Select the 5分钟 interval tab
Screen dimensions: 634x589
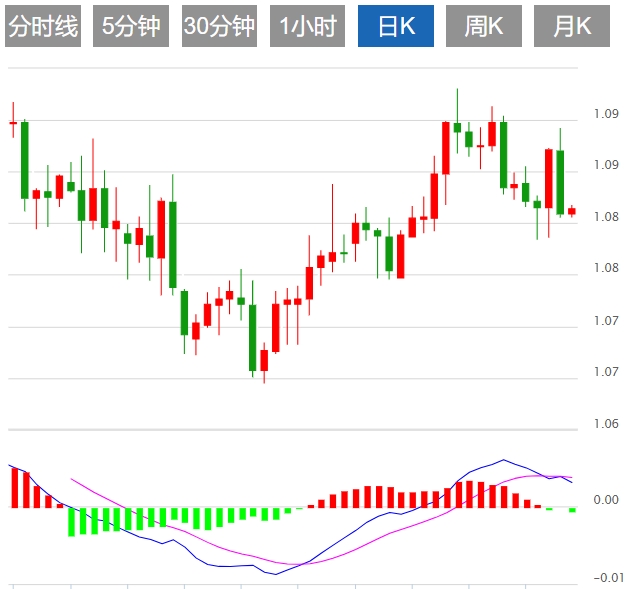pyautogui.click(x=131, y=26)
